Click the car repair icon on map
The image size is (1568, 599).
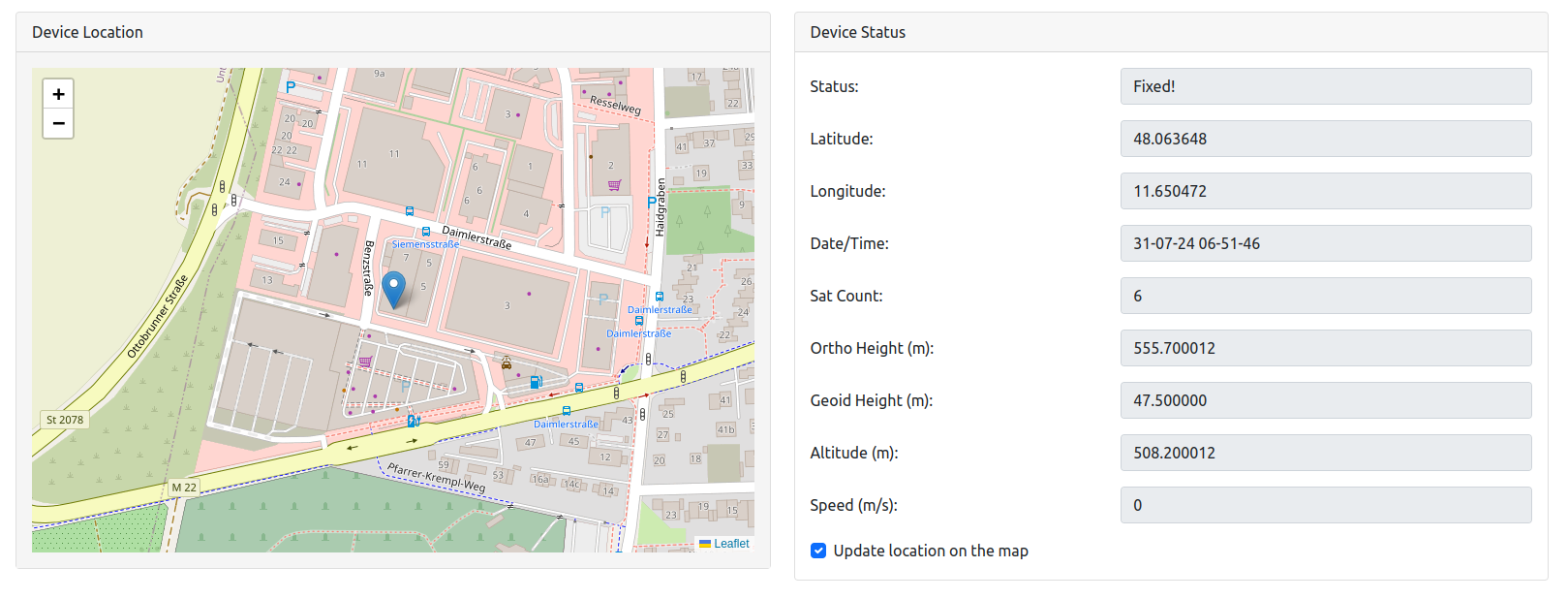(507, 363)
